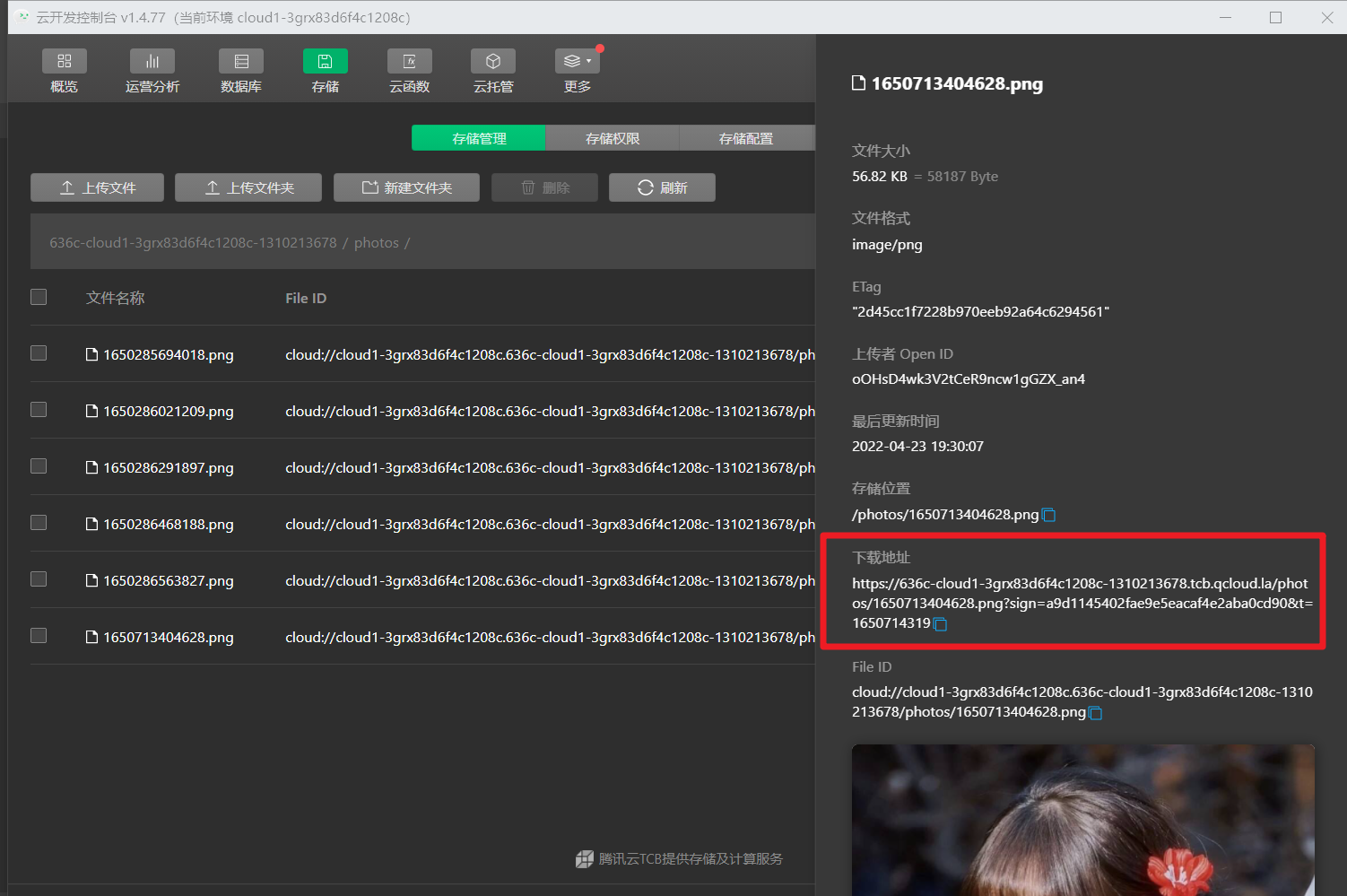
Task: Click the 刷新 refresh button
Action: coord(662,187)
